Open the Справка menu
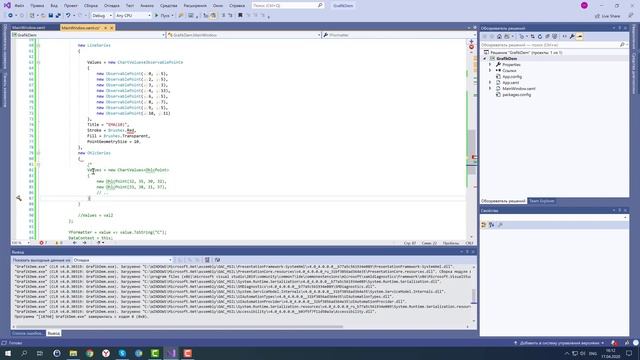Viewport: 640px width, 360px height. point(237,6)
